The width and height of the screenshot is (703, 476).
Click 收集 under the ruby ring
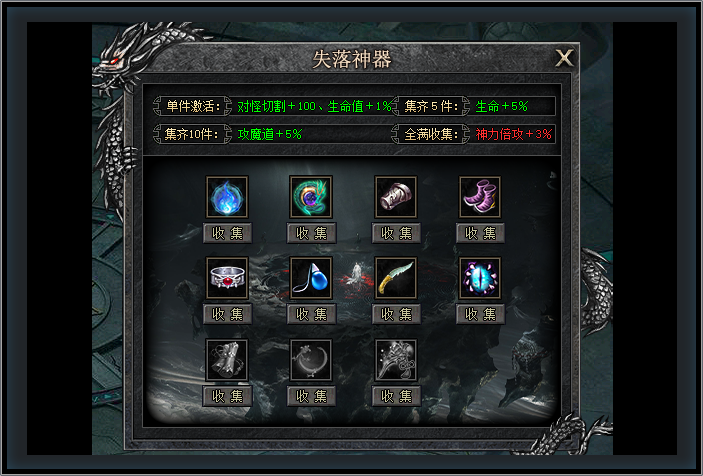[x=227, y=314]
